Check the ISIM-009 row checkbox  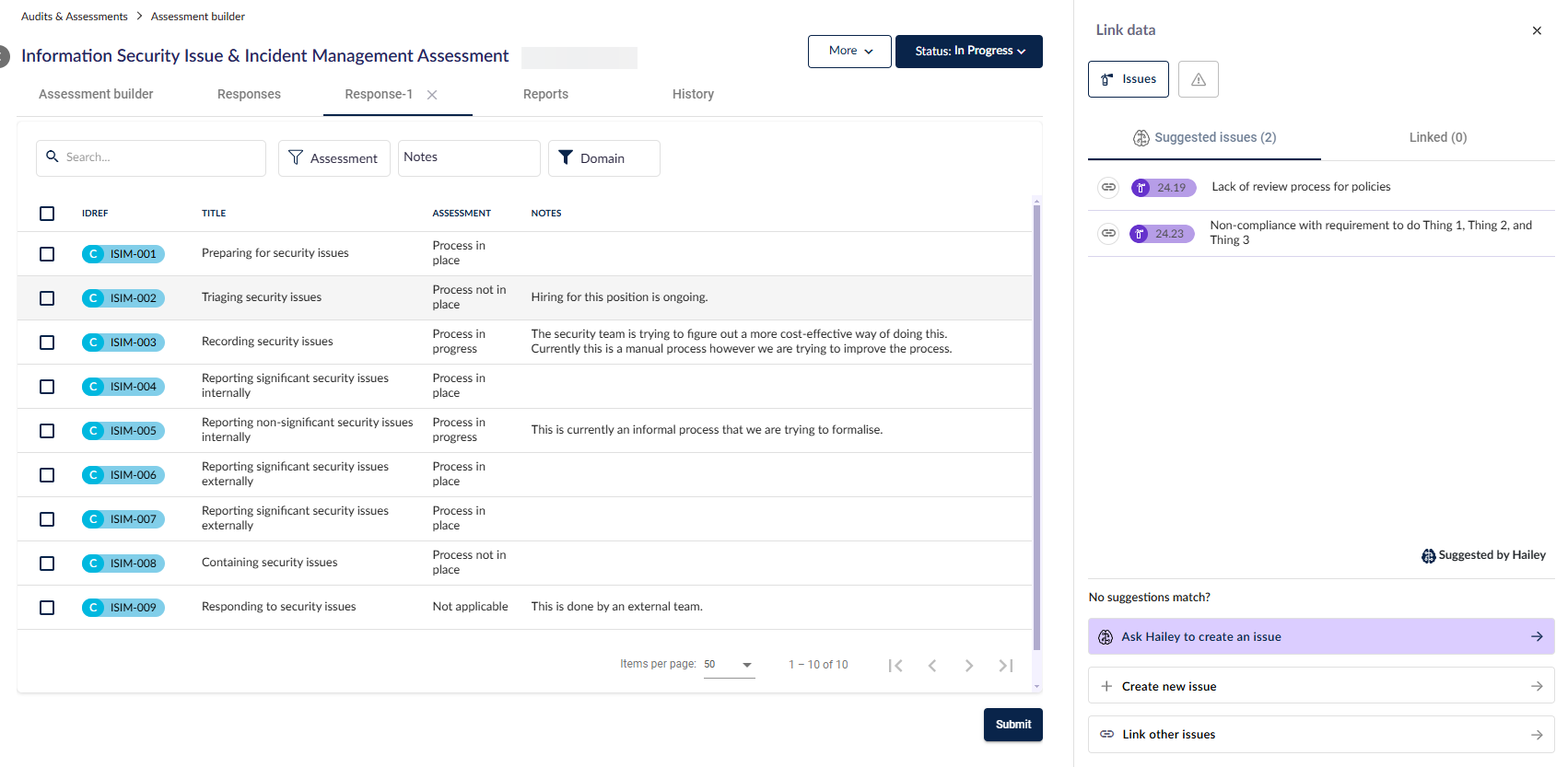click(x=47, y=608)
